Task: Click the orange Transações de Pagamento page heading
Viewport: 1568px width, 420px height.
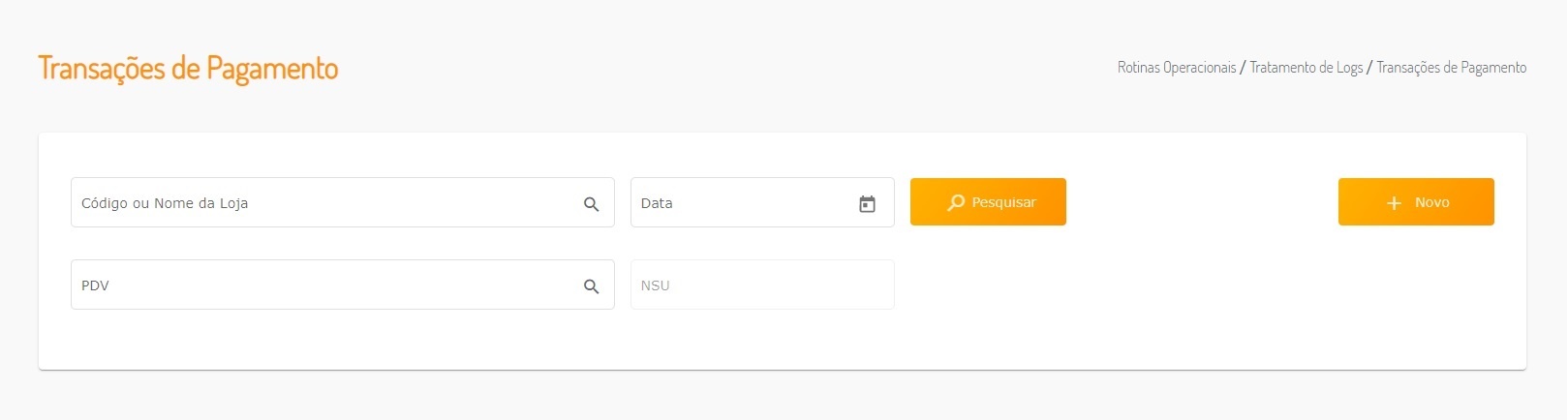Action: (188, 69)
